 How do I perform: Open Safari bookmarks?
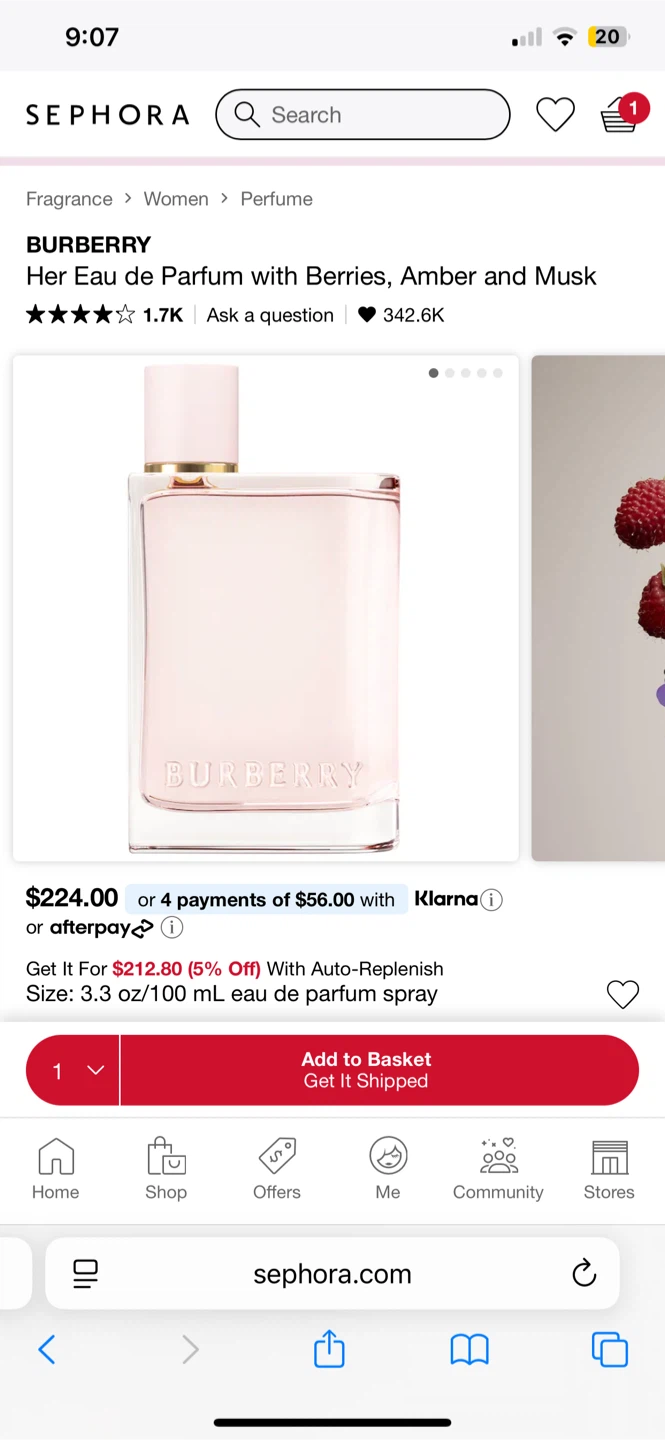(x=469, y=1350)
